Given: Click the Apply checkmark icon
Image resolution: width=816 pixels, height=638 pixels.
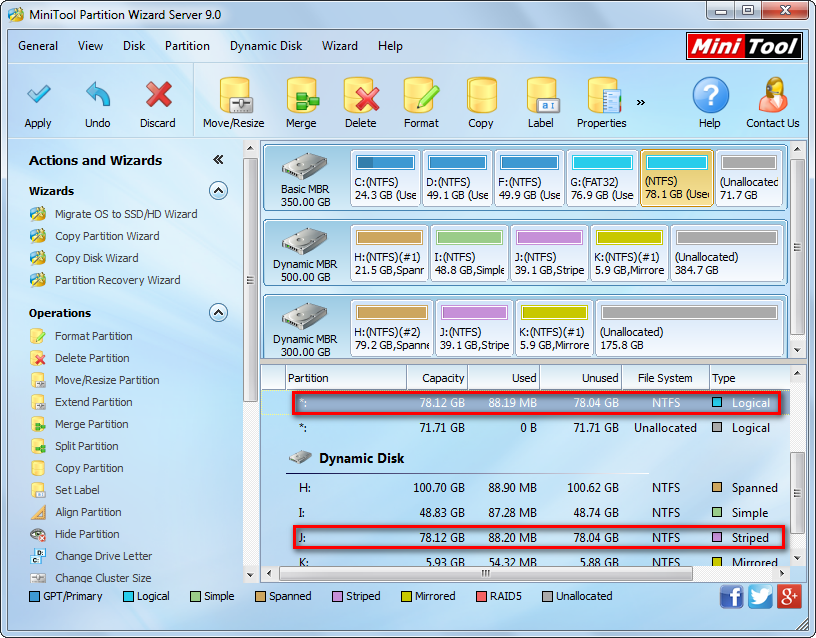Looking at the screenshot, I should click(x=39, y=95).
